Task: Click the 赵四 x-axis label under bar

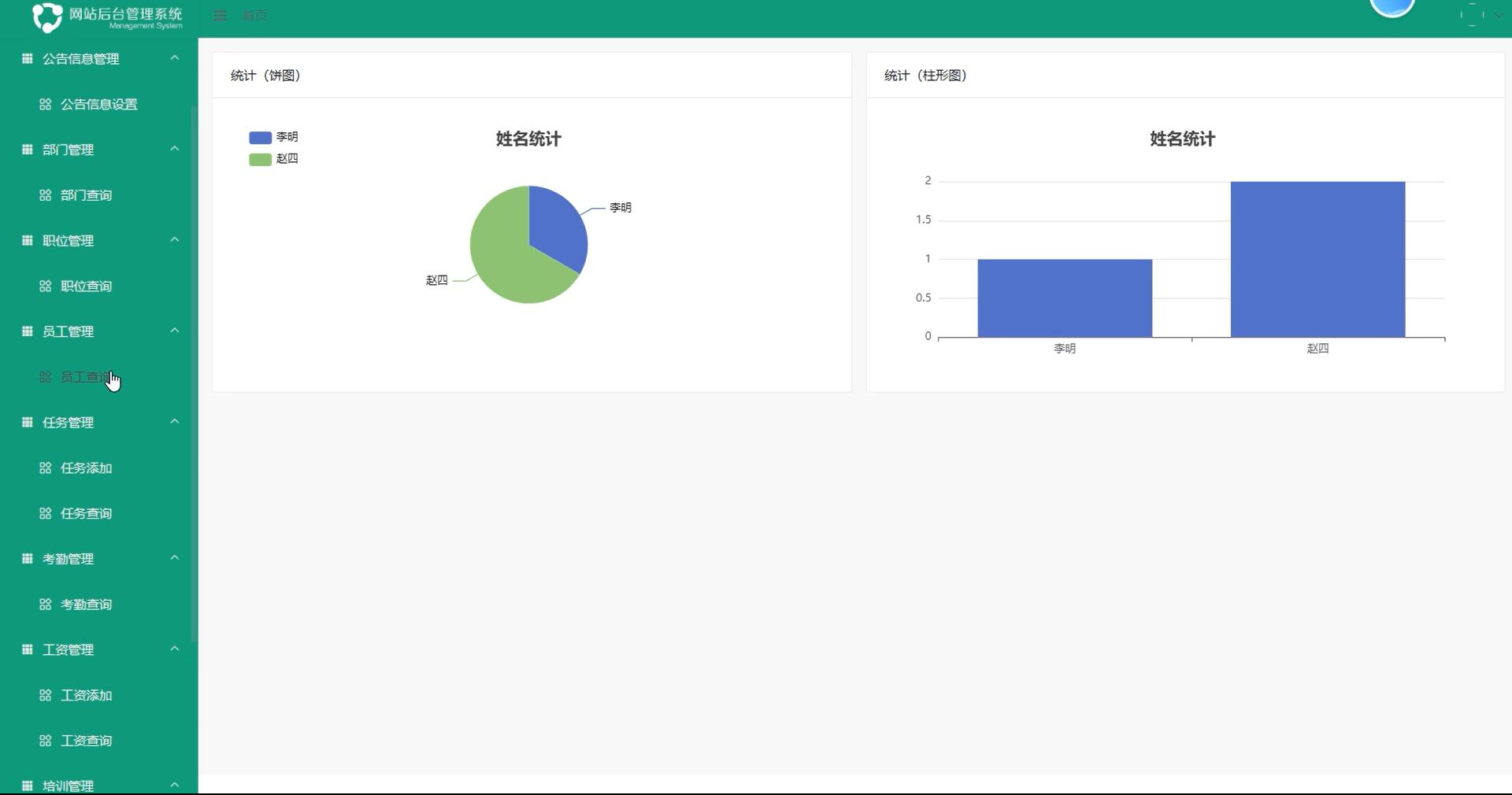Action: point(1317,348)
